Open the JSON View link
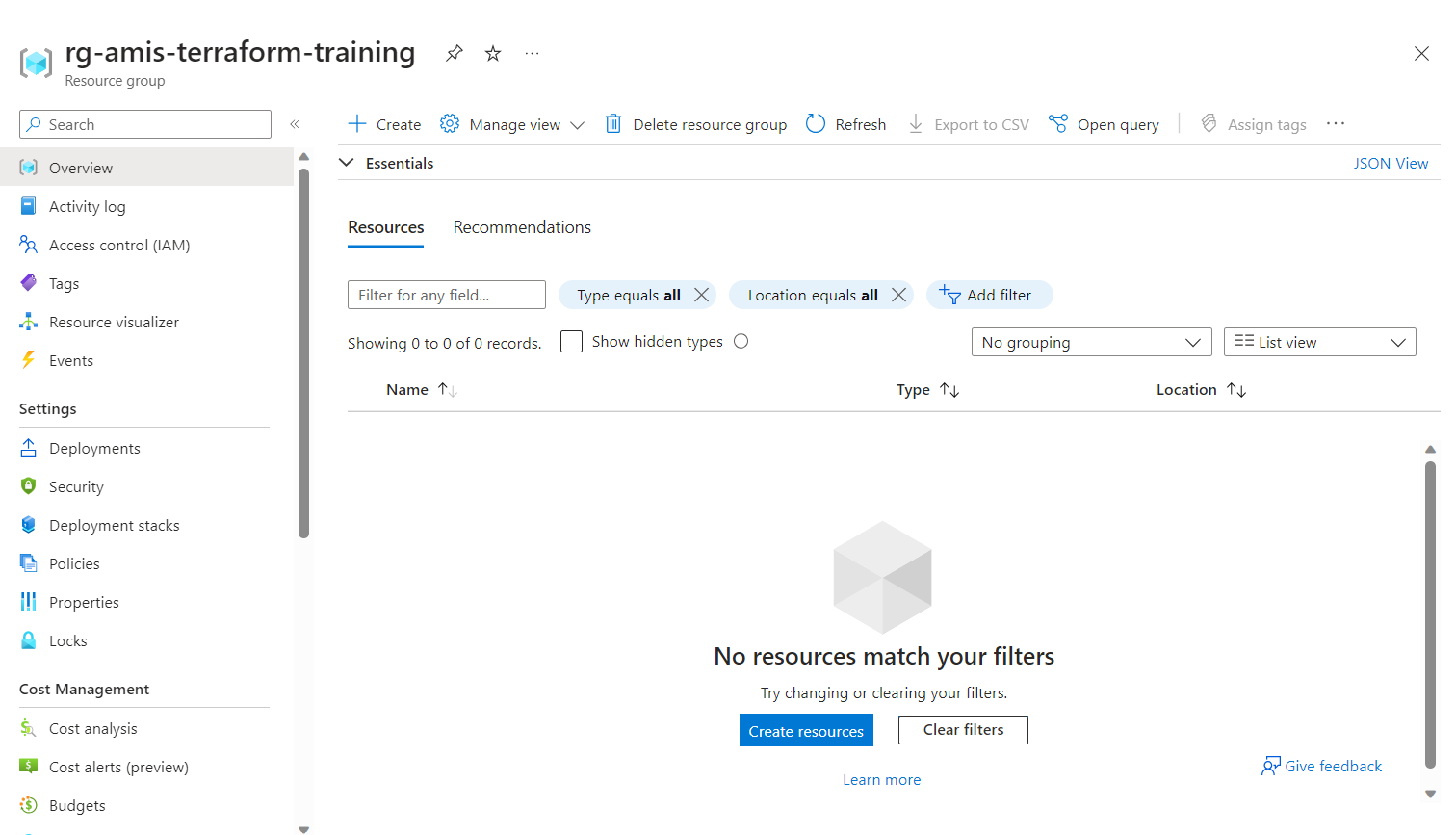Screen dimensions: 1456x835 click(x=1391, y=163)
